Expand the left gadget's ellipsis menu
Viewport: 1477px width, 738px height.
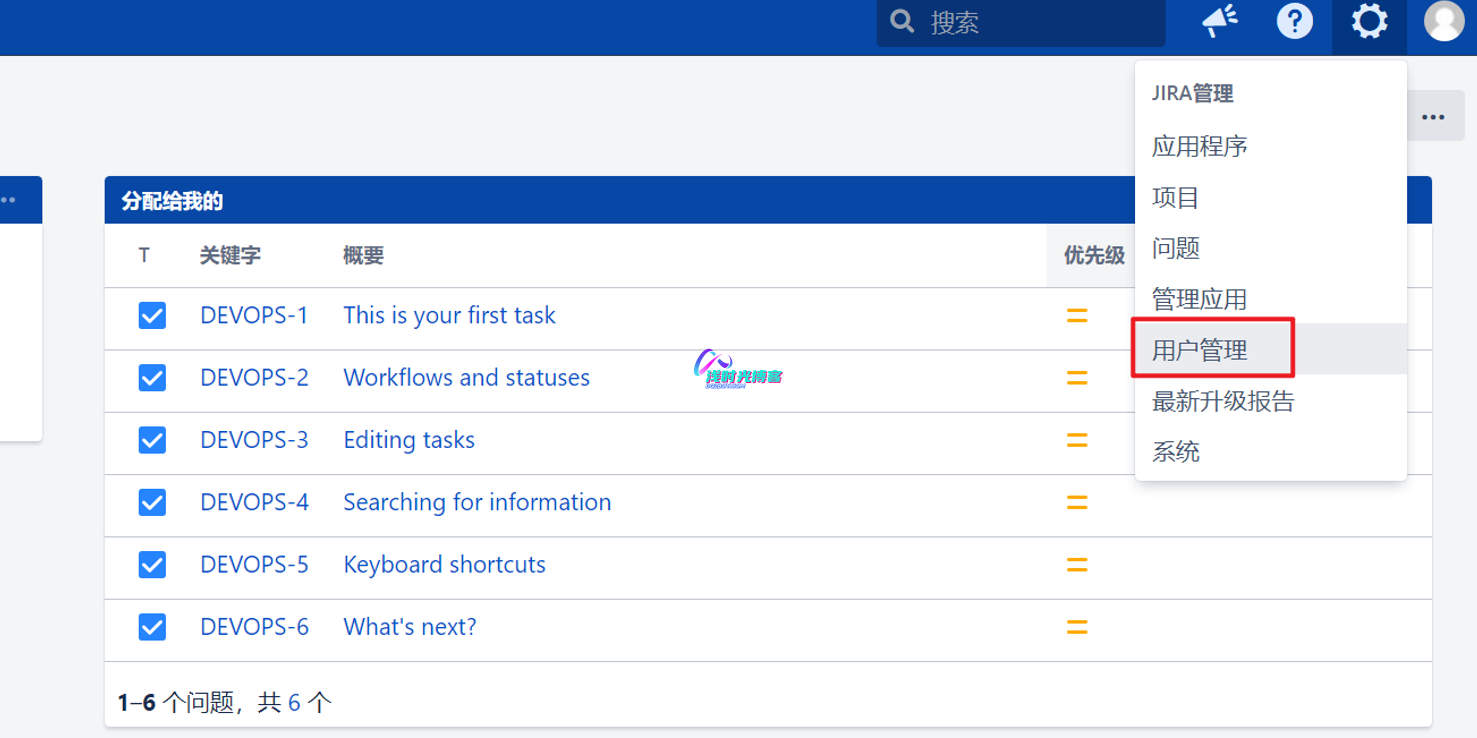coord(9,200)
